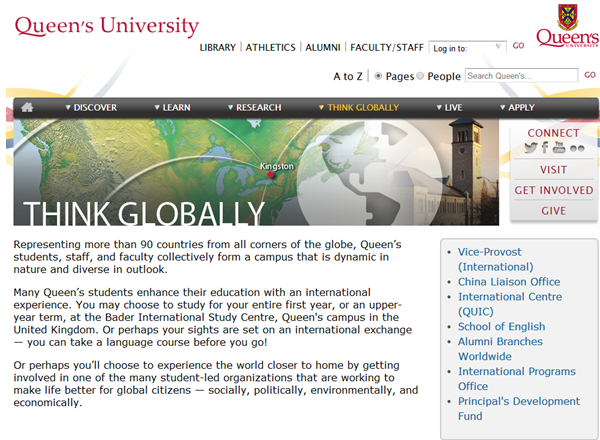Open the 'Log in to:' dropdown

click(x=468, y=48)
